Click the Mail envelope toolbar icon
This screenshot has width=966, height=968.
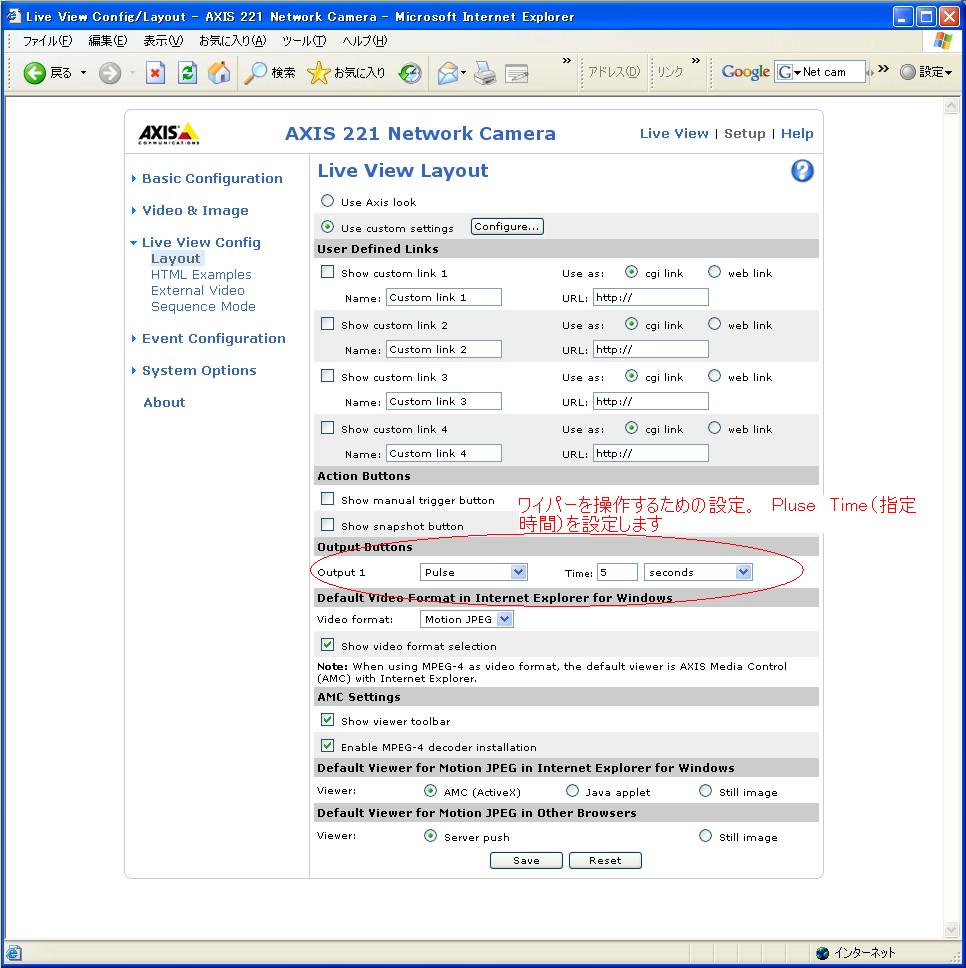point(448,73)
